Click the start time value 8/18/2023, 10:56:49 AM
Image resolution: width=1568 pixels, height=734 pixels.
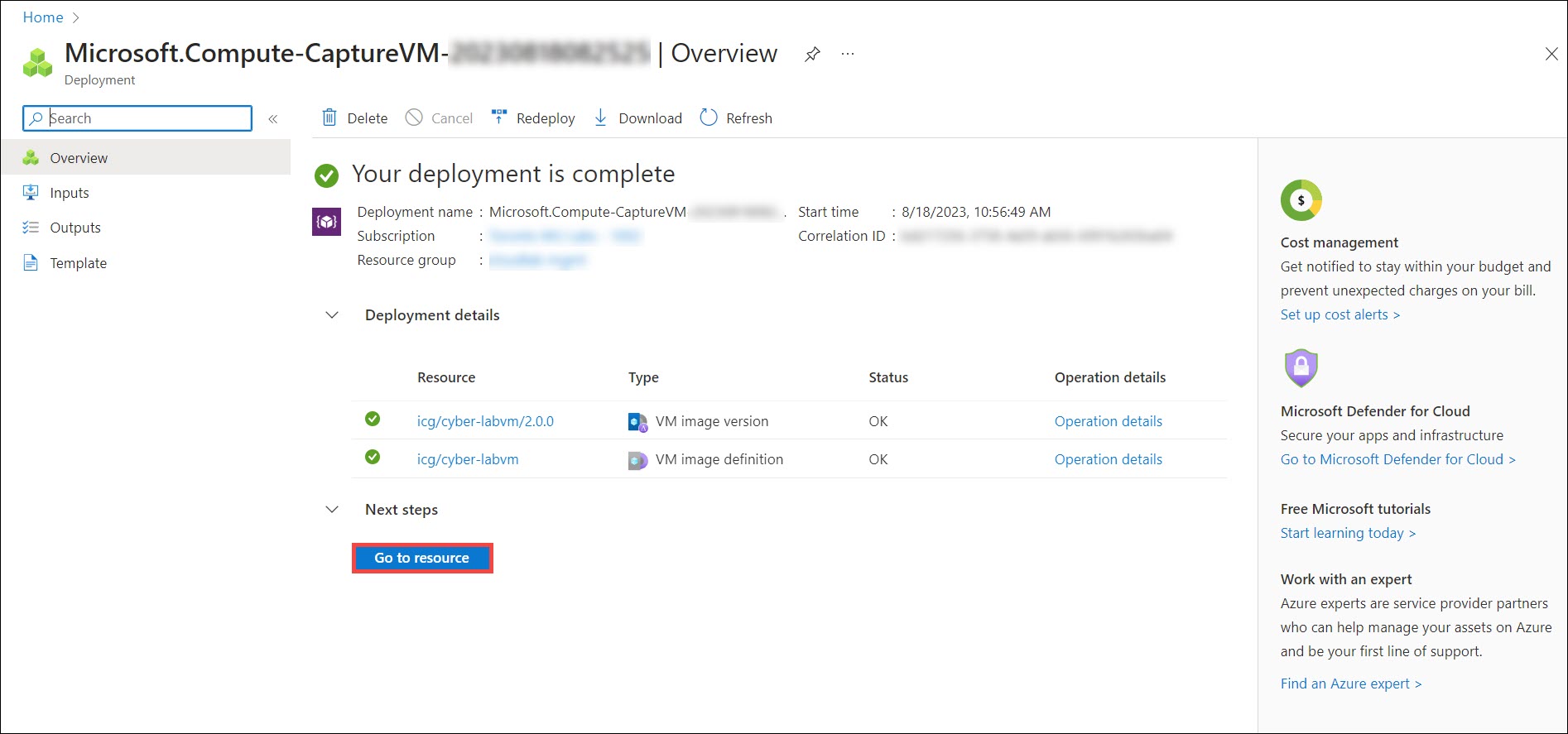(x=976, y=212)
